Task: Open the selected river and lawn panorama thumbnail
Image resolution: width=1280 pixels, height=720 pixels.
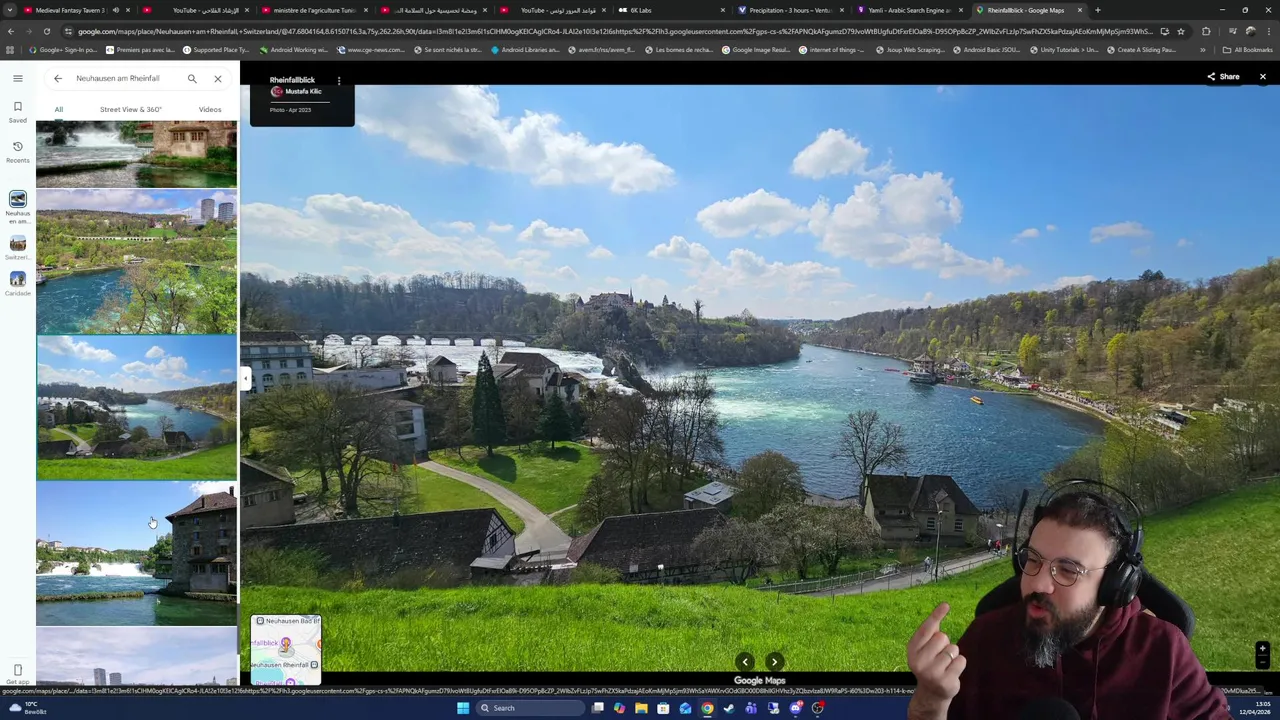Action: click(x=137, y=408)
